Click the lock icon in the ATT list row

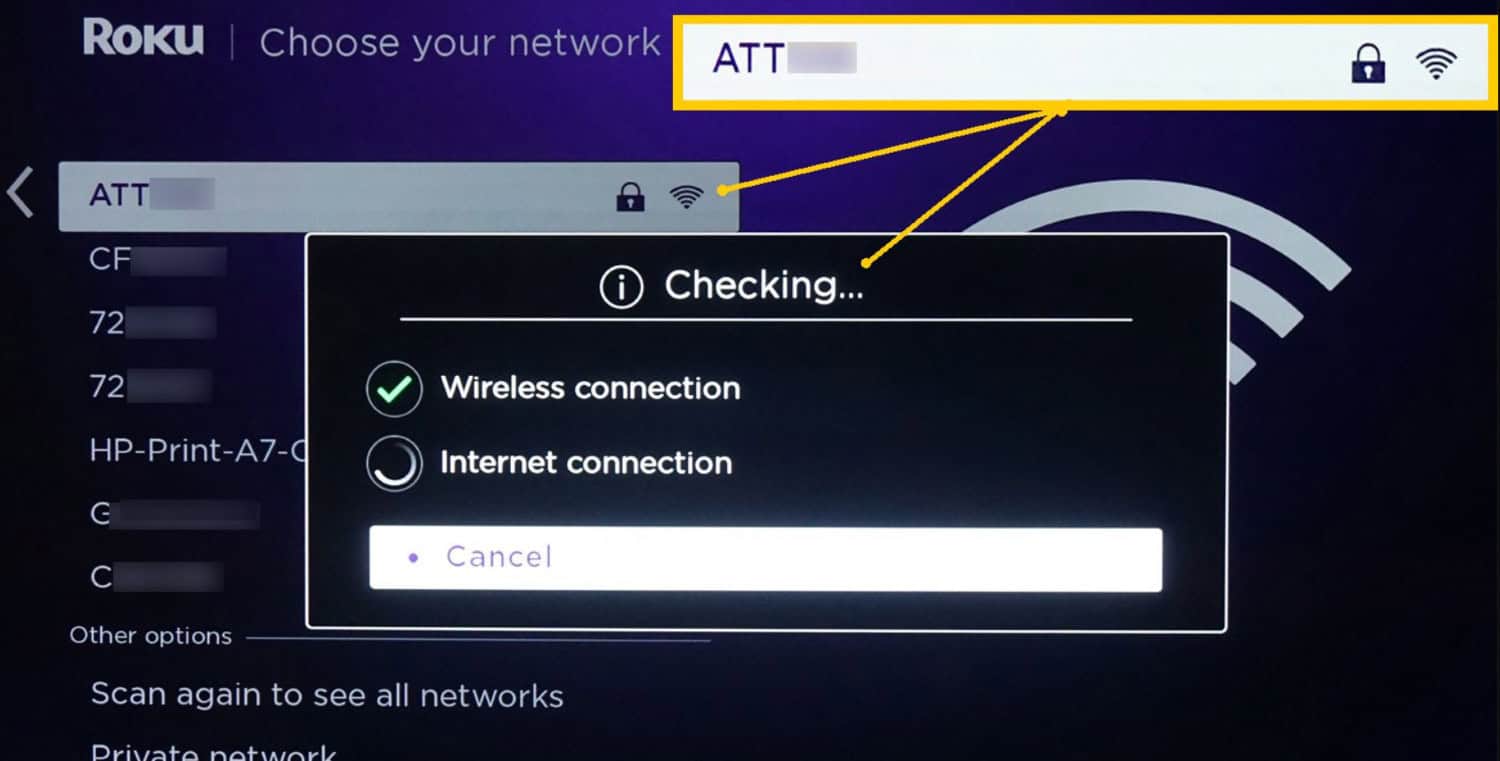tap(630, 196)
